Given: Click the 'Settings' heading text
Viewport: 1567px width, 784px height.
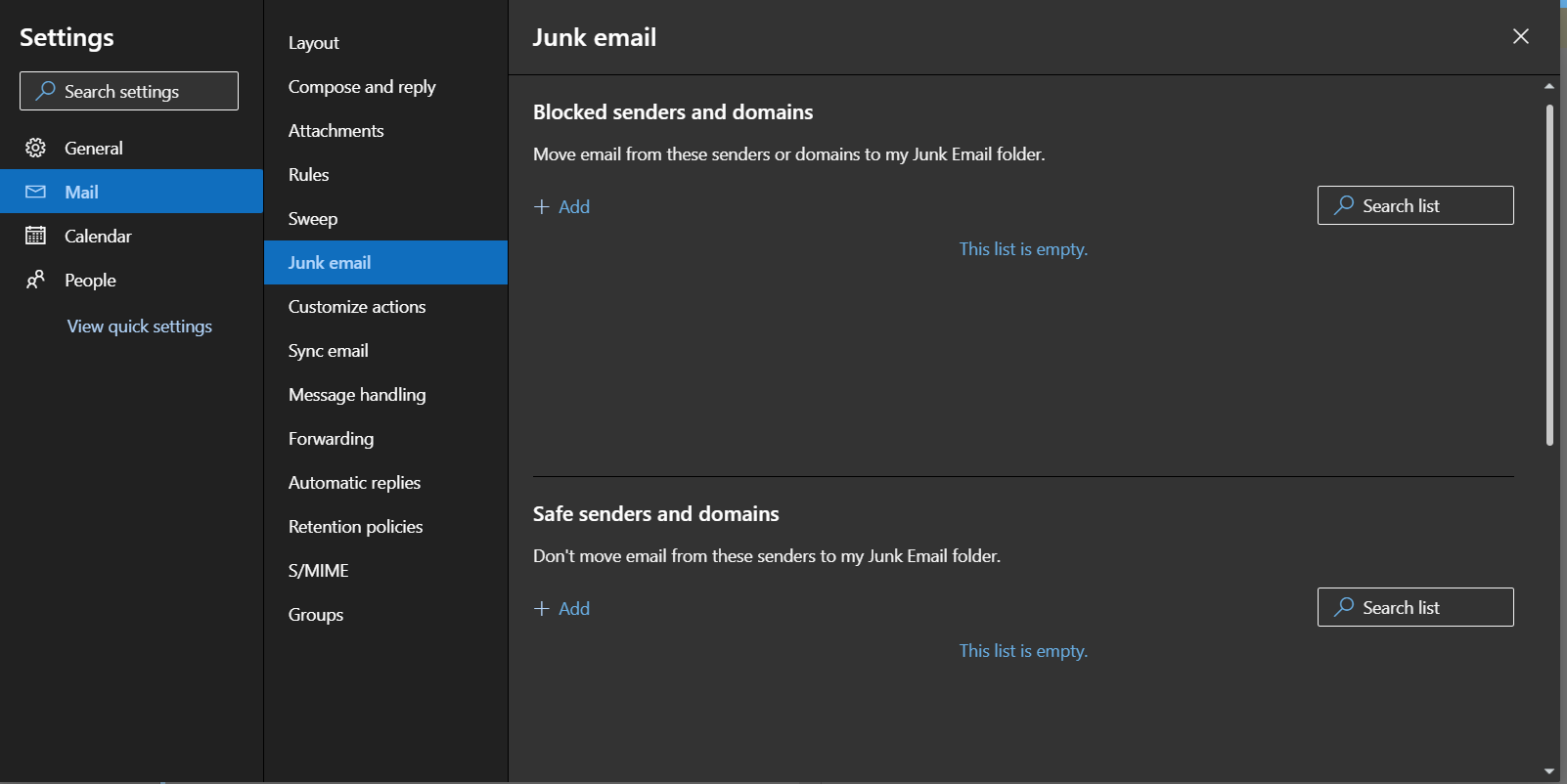Looking at the screenshot, I should click(67, 37).
